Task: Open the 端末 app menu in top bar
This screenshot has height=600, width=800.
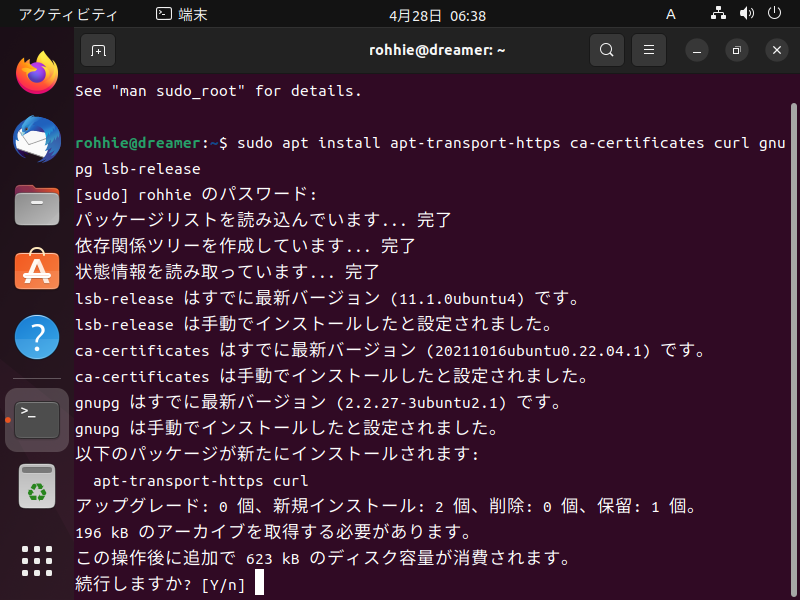Action: [x=182, y=15]
